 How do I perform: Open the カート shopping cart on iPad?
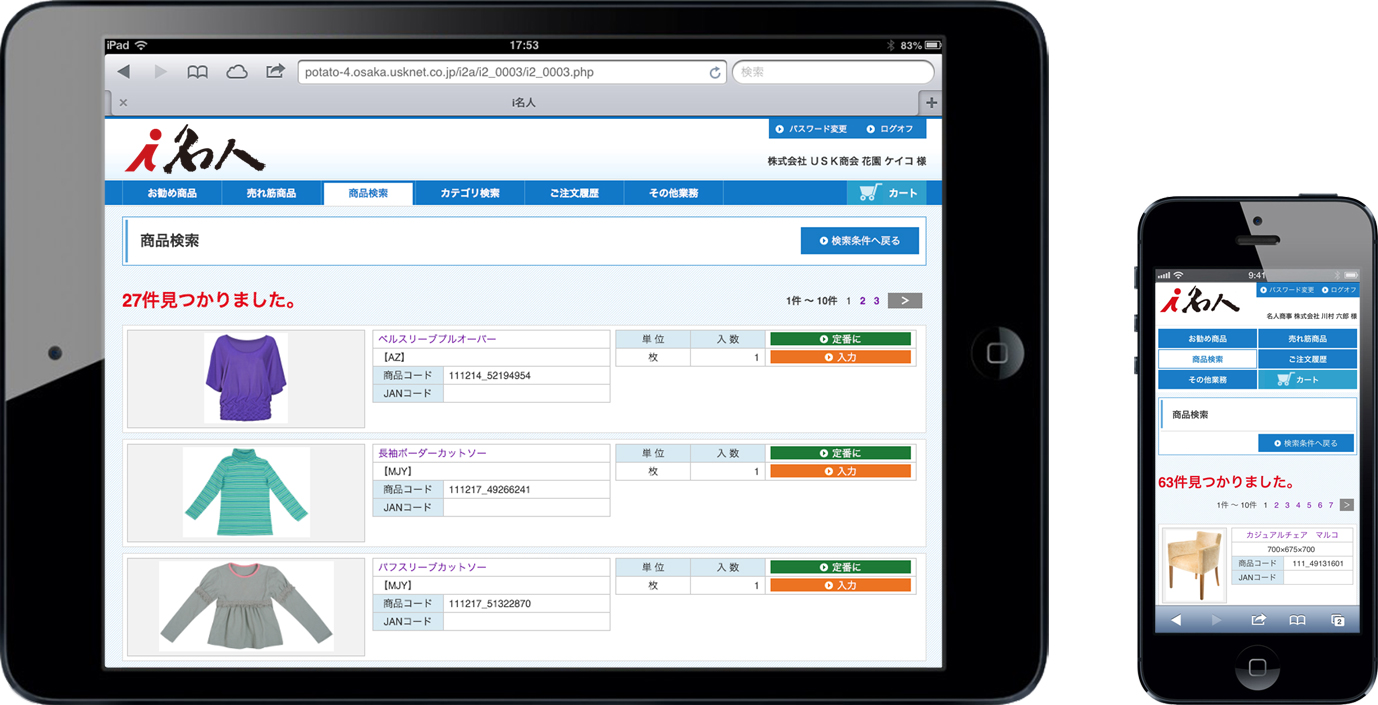click(887, 193)
